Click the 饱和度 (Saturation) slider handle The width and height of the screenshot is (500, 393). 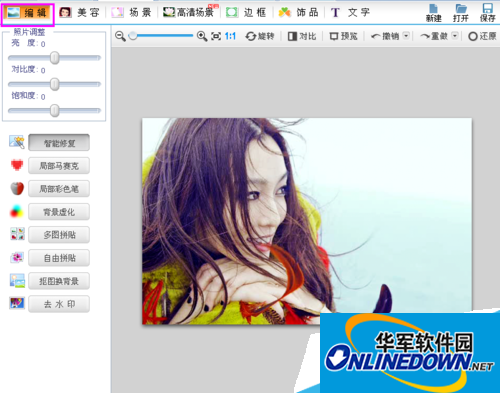(55, 110)
